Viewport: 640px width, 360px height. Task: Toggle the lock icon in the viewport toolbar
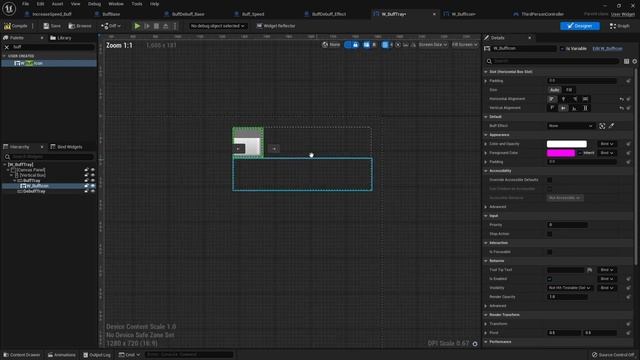(356, 45)
